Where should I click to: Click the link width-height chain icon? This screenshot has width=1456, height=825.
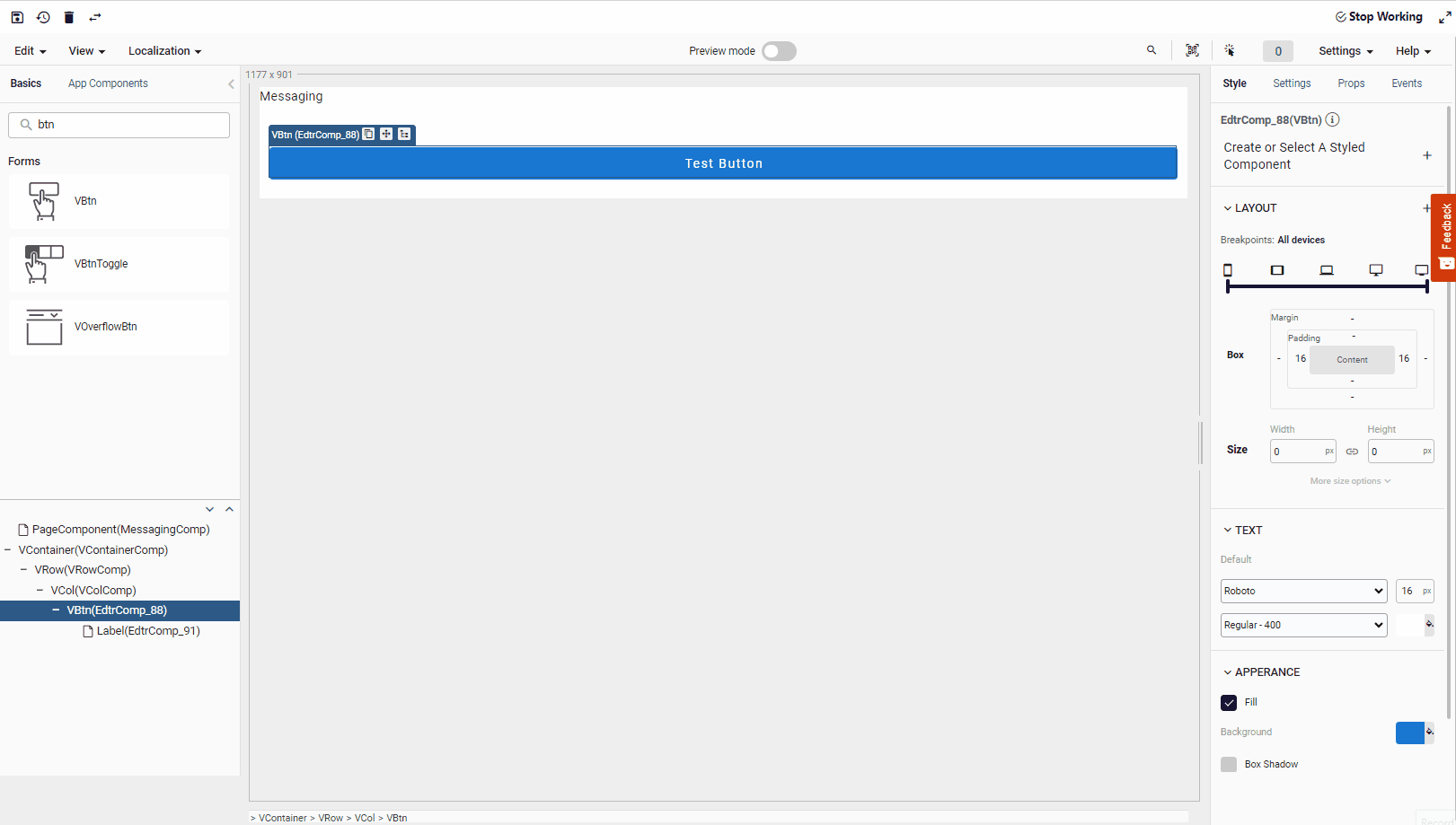[x=1352, y=452]
